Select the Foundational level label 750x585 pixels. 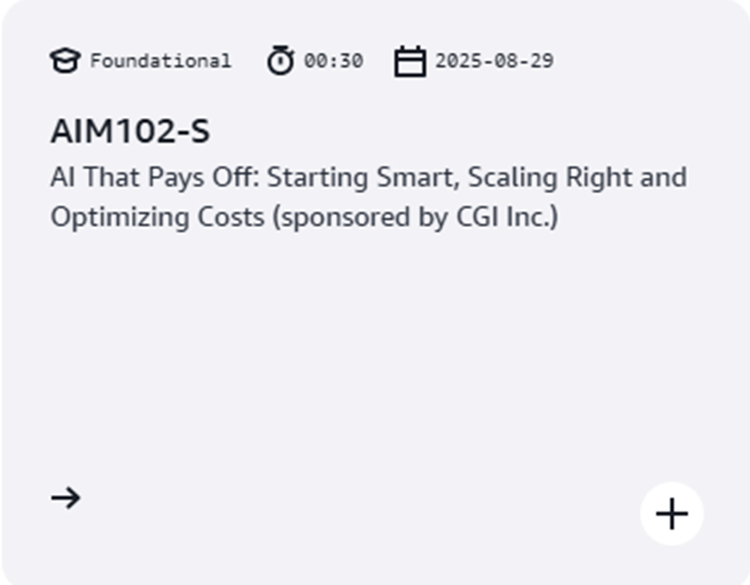[160, 61]
